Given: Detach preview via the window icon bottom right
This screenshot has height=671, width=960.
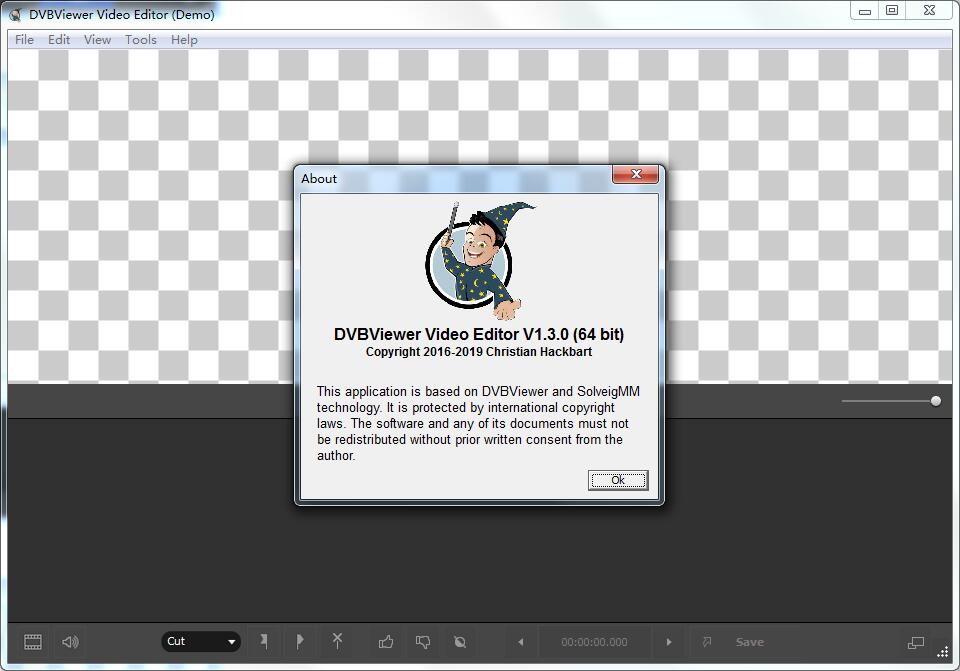Looking at the screenshot, I should click(x=914, y=642).
